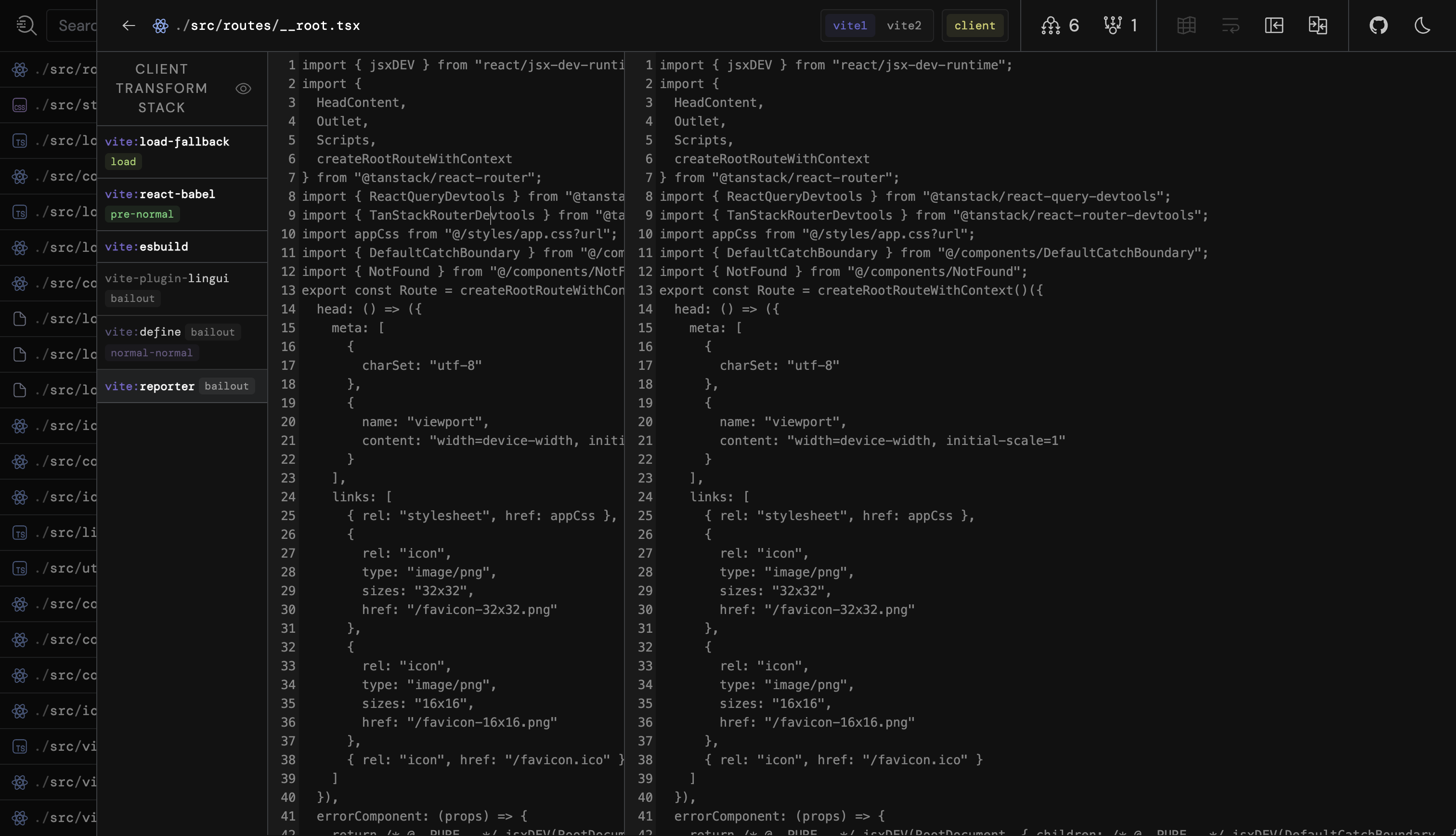Switch to vite2 tab
Screen dimensions: 1456x836
pyautogui.click(x=904, y=25)
